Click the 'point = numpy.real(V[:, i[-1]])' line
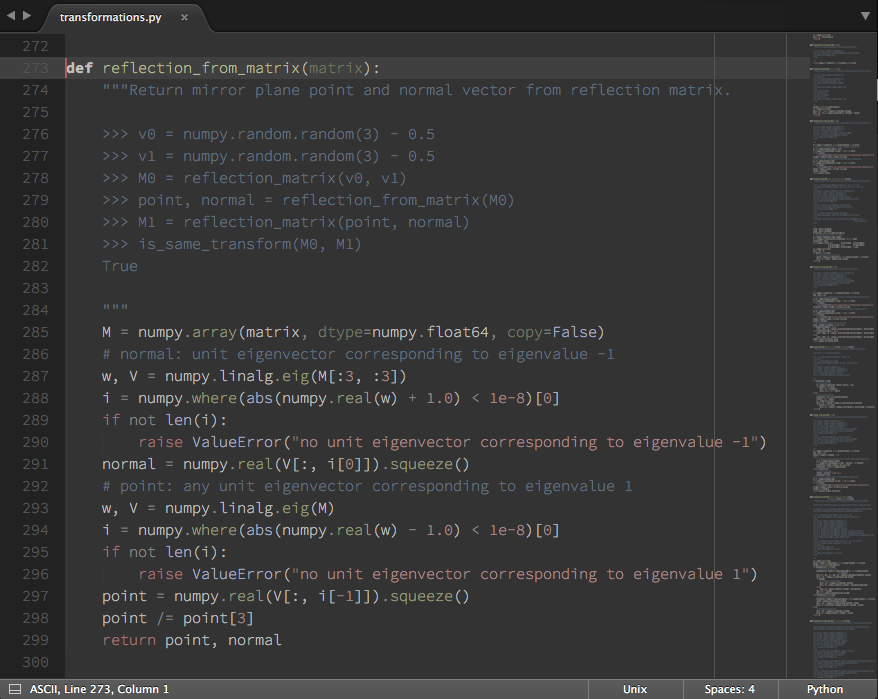Screen dimensions: 878x699 286,596
